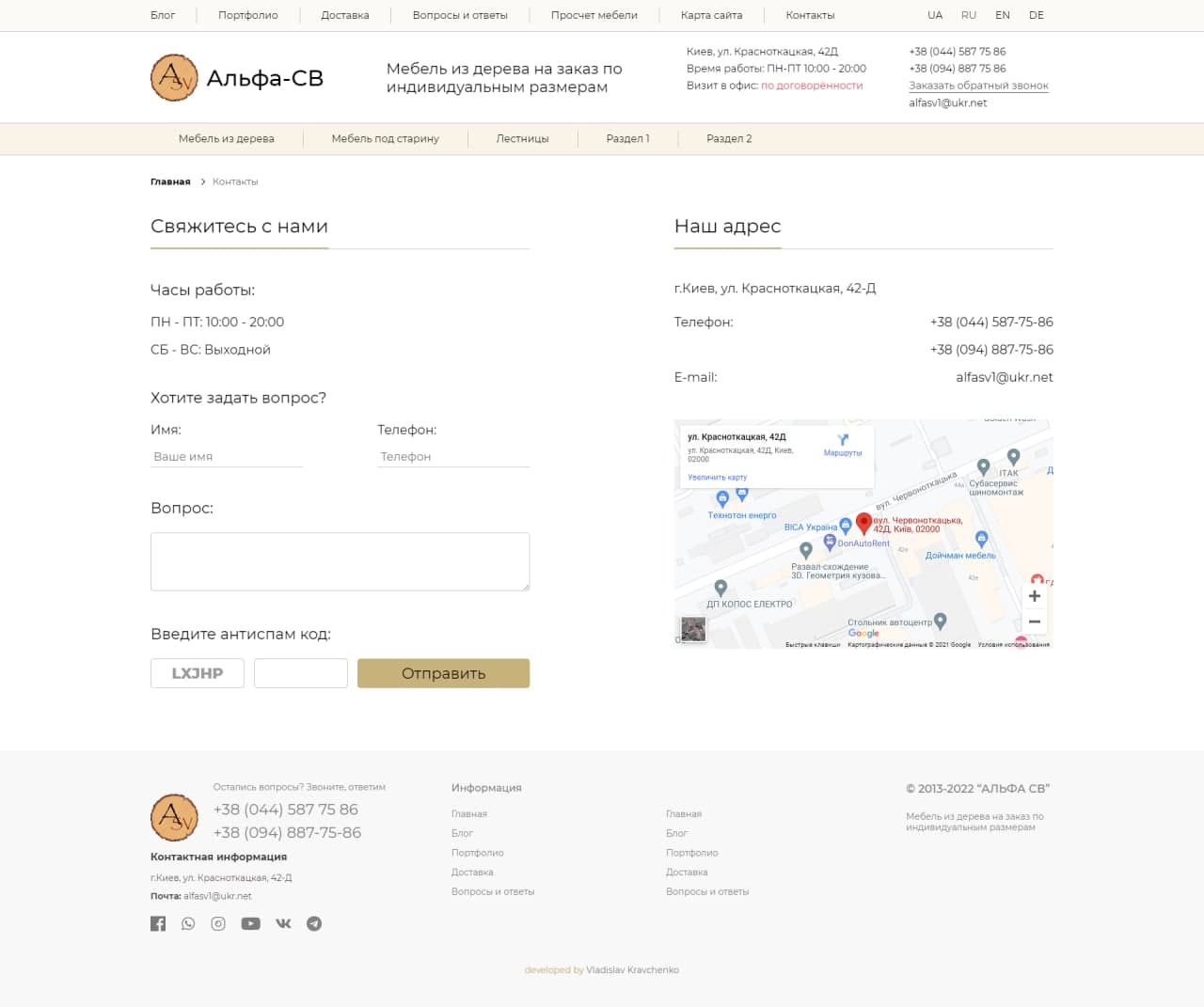Open Раздел 2 category
This screenshot has height=1007, width=1204.
point(729,138)
